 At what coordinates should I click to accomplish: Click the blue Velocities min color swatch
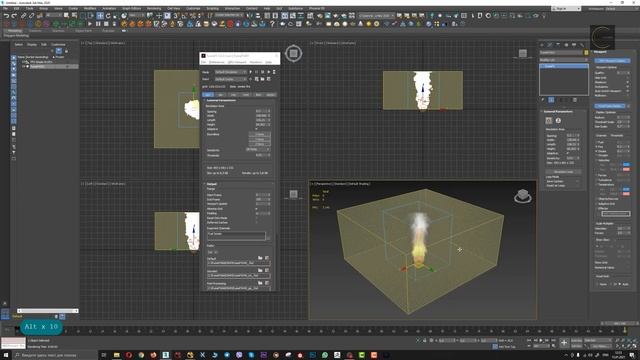tap(626, 165)
